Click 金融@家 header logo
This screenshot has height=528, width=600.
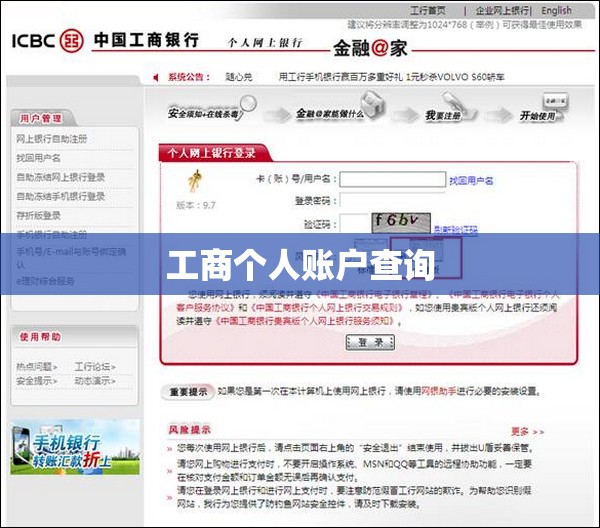pyautogui.click(x=370, y=48)
